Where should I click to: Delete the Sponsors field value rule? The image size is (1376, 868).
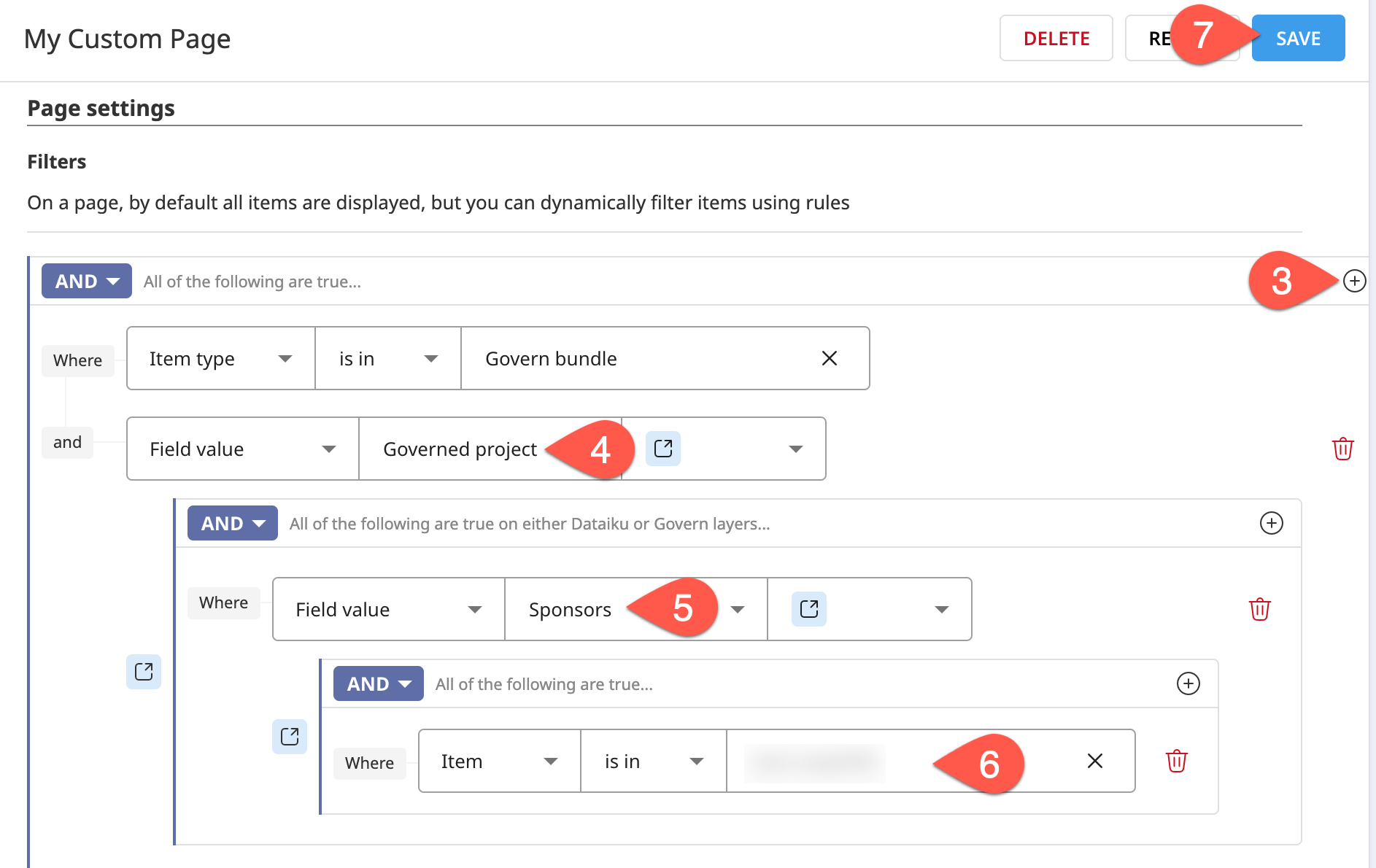[1259, 609]
